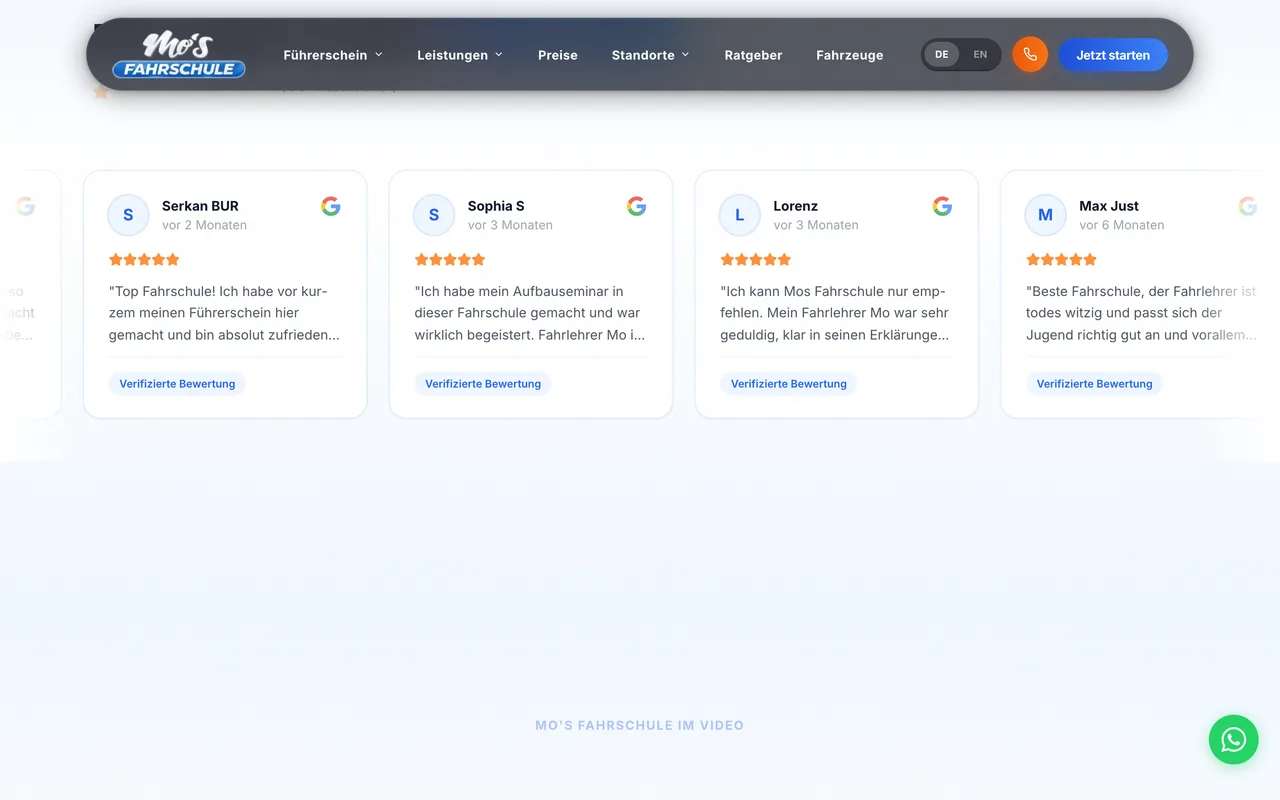Open the Ratgeber menu item
Screen dimensions: 1280x800
tap(753, 55)
